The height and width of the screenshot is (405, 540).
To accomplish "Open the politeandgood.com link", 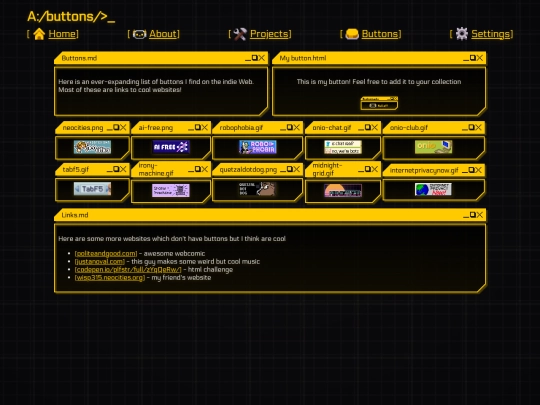I will pyautogui.click(x=106, y=253).
